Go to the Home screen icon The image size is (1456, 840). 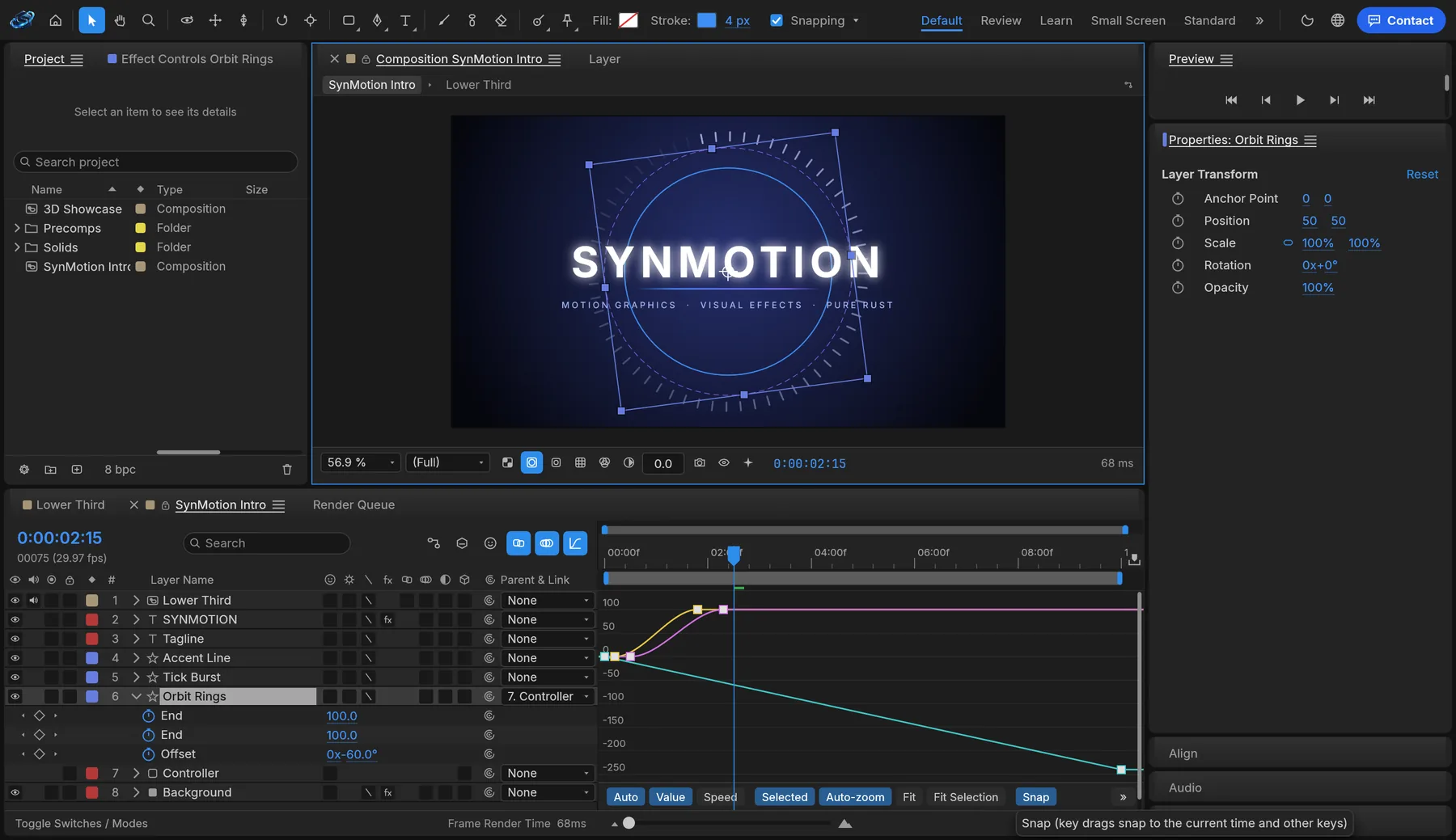[x=55, y=20]
